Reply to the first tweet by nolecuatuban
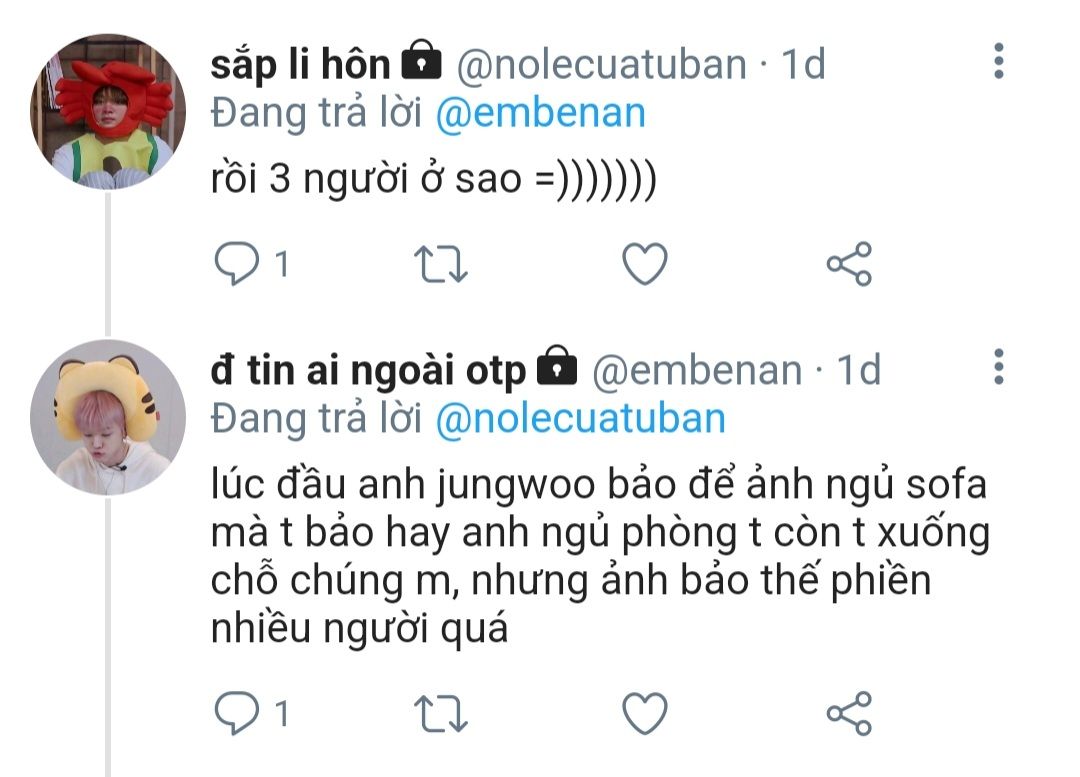Image resolution: width=1080 pixels, height=777 pixels. (236, 264)
